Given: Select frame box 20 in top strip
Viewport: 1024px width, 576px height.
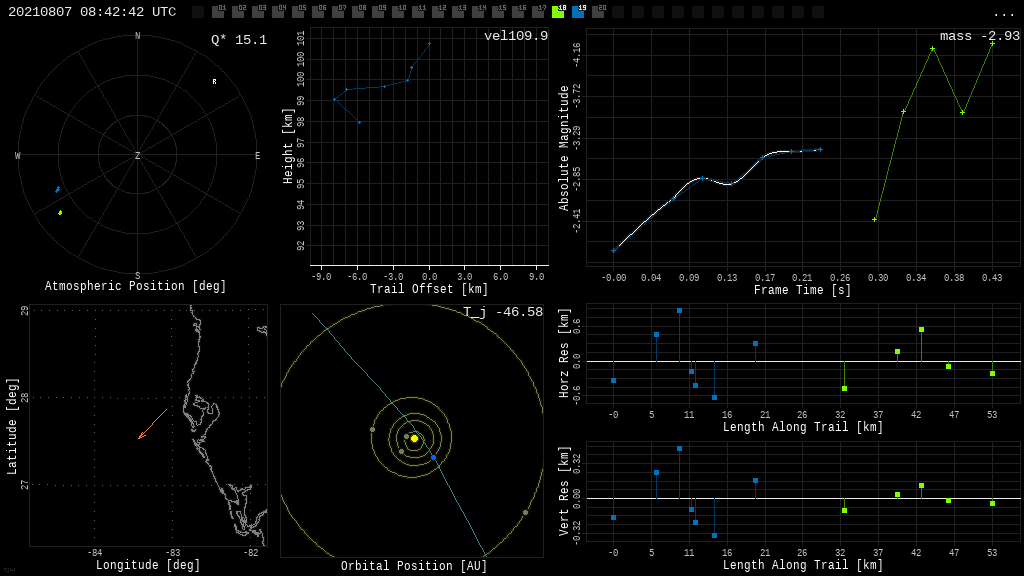Looking at the screenshot, I should 598,12.
